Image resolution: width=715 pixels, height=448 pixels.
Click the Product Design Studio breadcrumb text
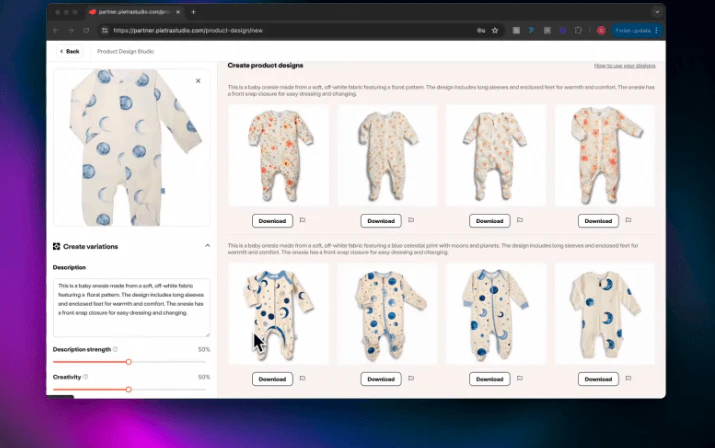(x=125, y=52)
